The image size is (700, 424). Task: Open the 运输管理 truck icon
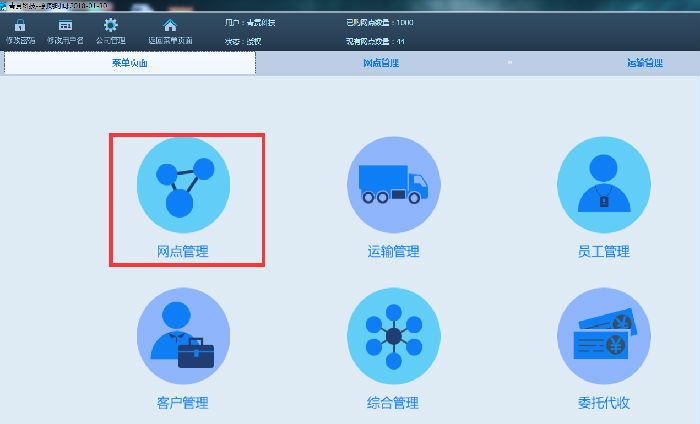point(393,184)
